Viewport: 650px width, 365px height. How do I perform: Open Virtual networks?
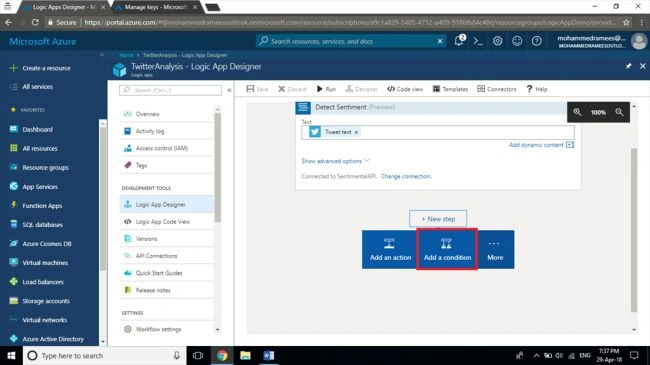pos(38,320)
